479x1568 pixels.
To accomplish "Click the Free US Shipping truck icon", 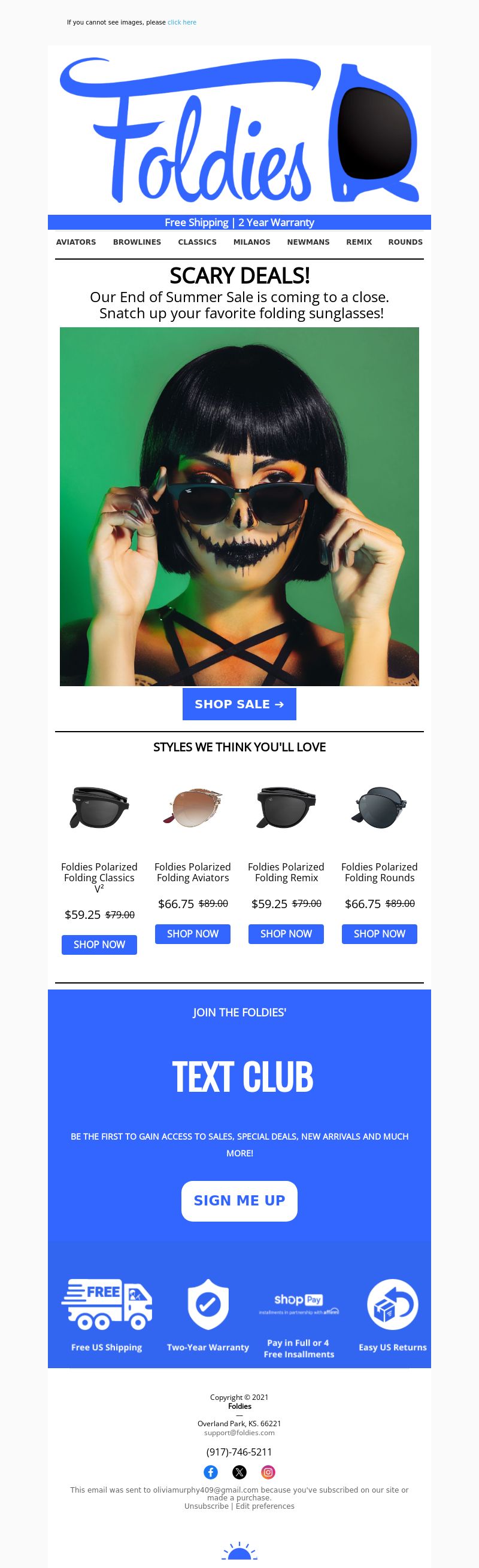I will (x=107, y=1304).
